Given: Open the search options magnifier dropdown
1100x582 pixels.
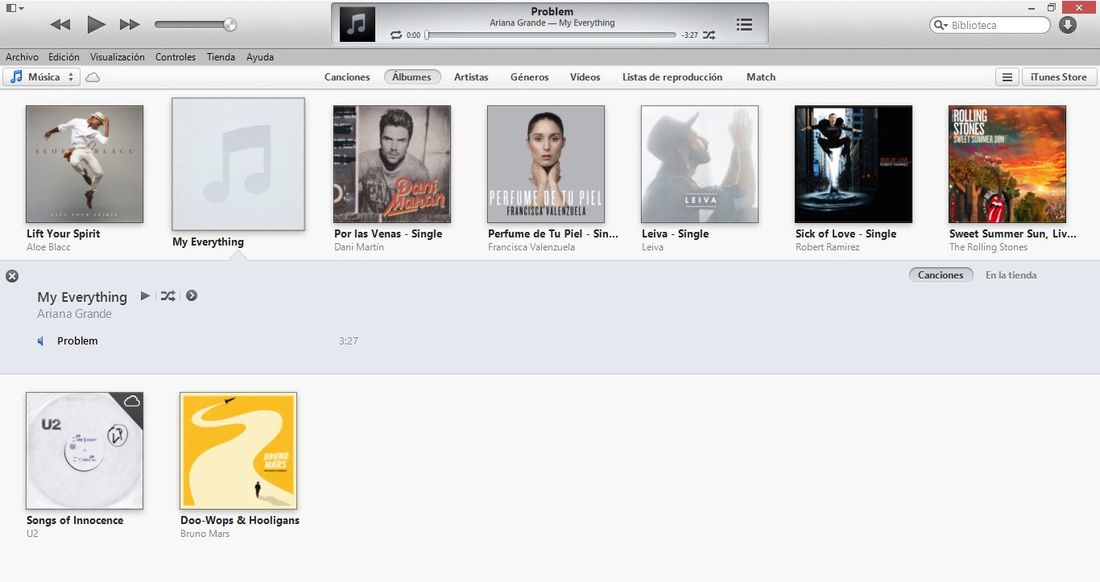Looking at the screenshot, I should point(940,25).
